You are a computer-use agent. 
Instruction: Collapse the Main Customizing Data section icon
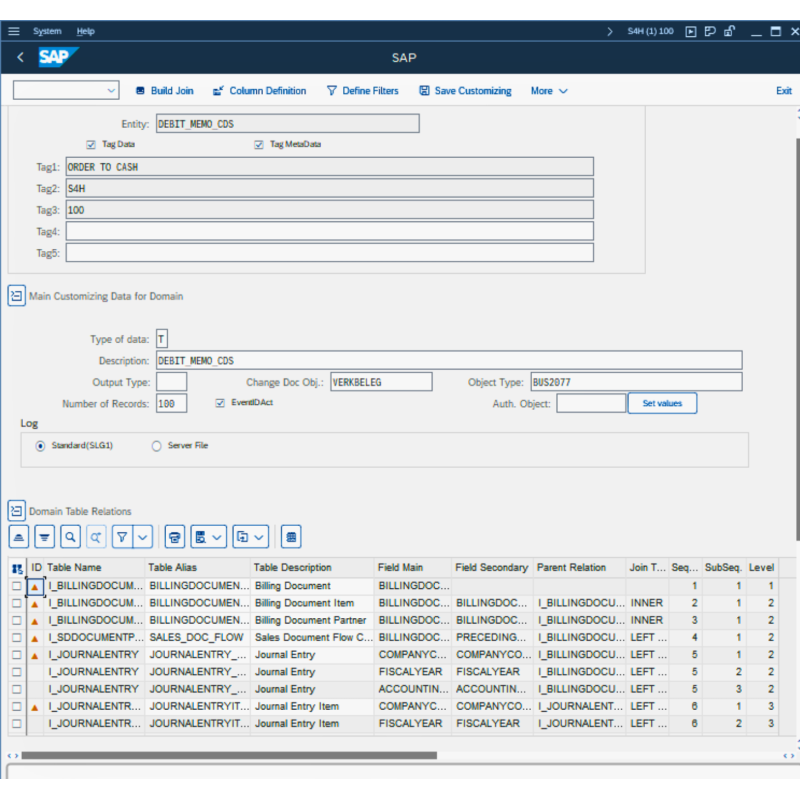coord(16,296)
